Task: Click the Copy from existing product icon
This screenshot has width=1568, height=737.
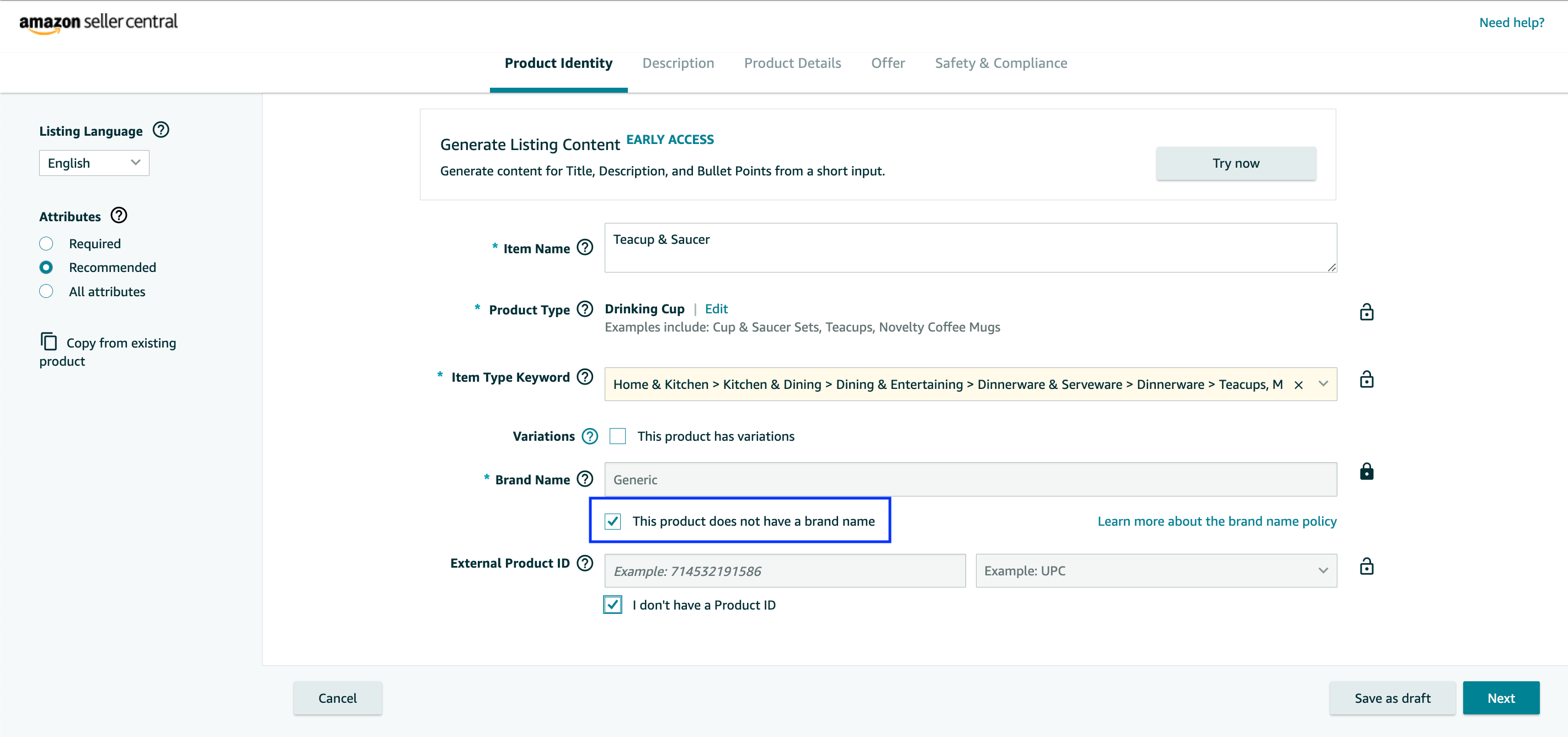Action: (x=49, y=341)
